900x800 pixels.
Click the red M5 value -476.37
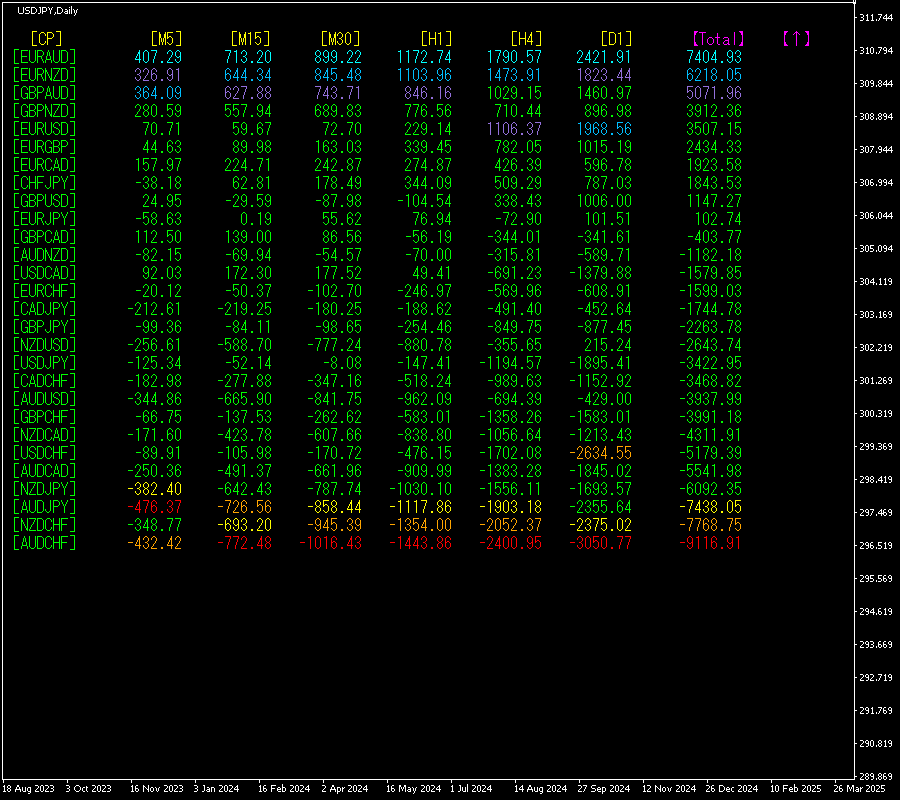click(x=154, y=507)
